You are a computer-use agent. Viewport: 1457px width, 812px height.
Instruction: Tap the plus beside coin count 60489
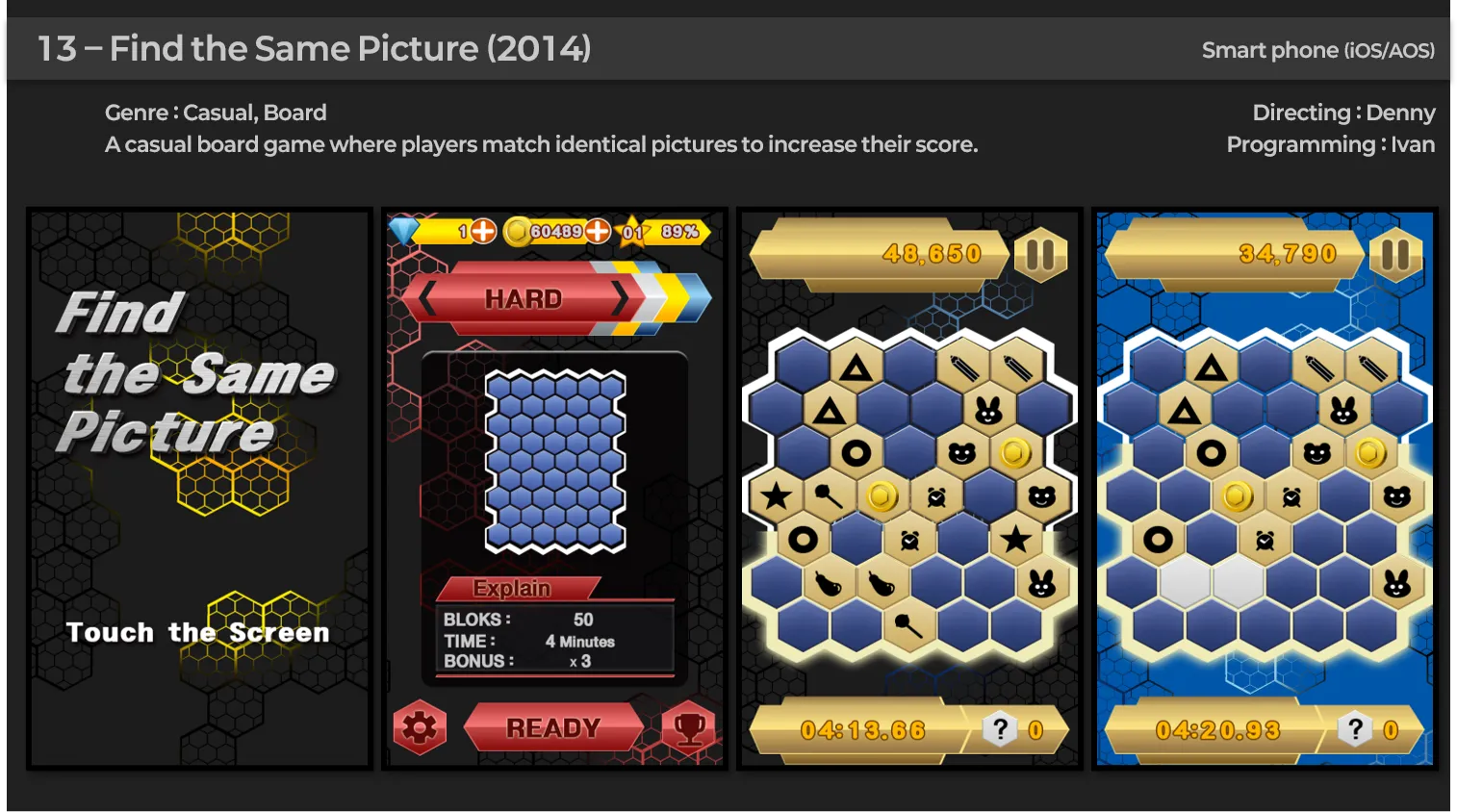coord(598,231)
